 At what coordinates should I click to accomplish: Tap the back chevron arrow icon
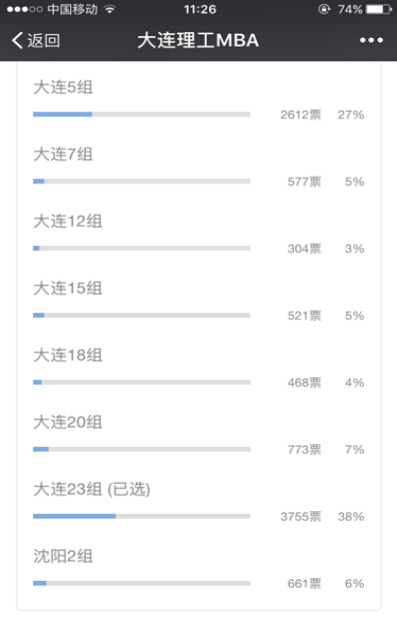17,40
